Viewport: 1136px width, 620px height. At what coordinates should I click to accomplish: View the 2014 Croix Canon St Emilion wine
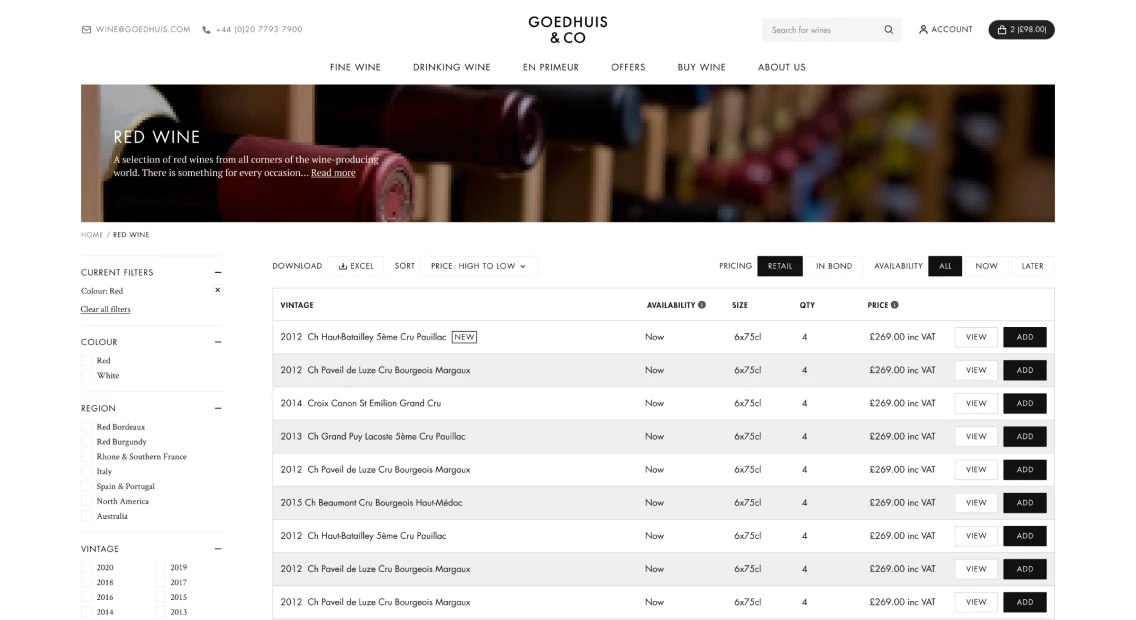click(x=976, y=403)
